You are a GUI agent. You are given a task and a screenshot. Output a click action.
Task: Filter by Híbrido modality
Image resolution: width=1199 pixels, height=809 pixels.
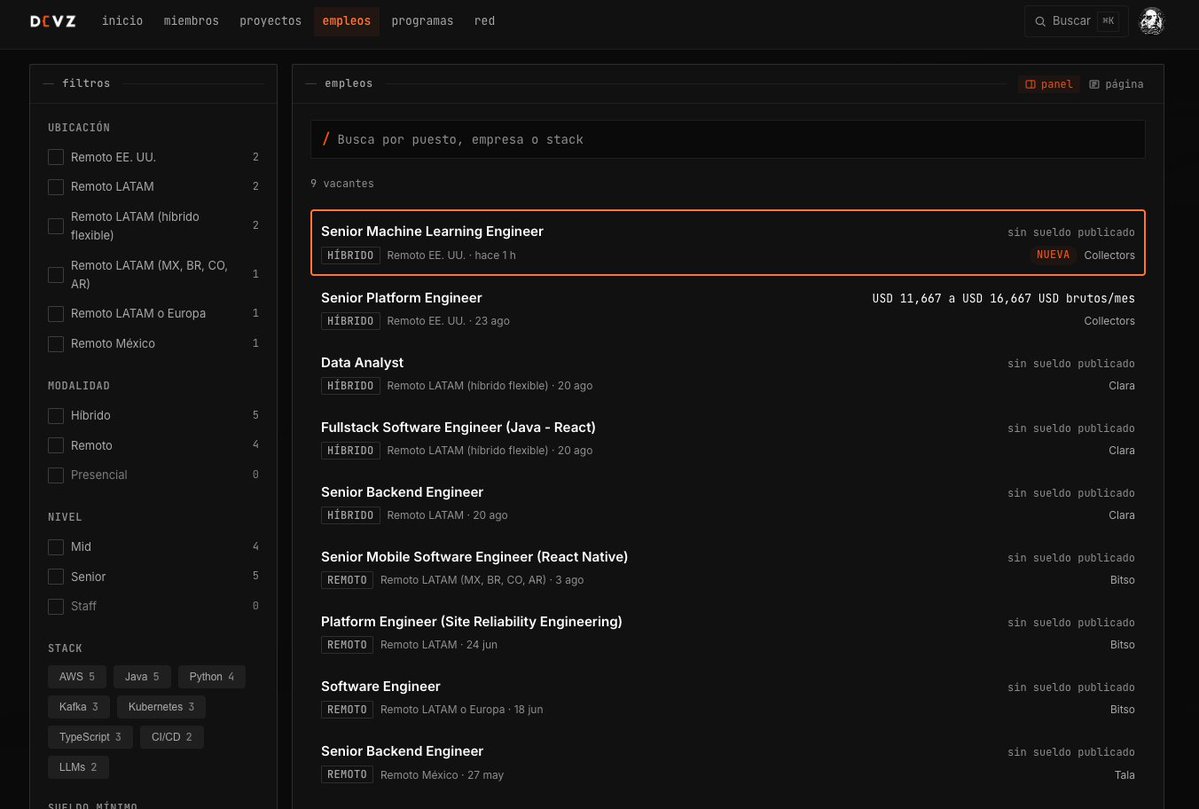click(x=56, y=415)
